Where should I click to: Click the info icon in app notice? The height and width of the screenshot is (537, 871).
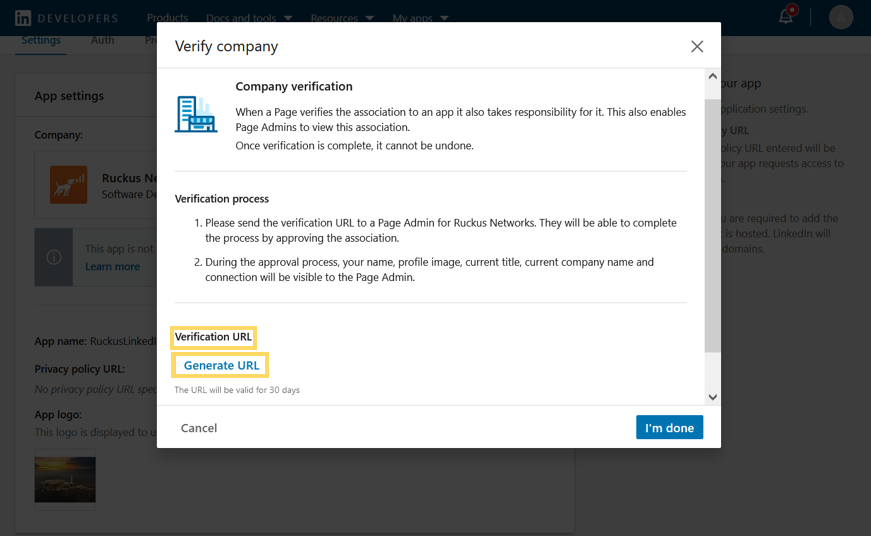[x=54, y=257]
